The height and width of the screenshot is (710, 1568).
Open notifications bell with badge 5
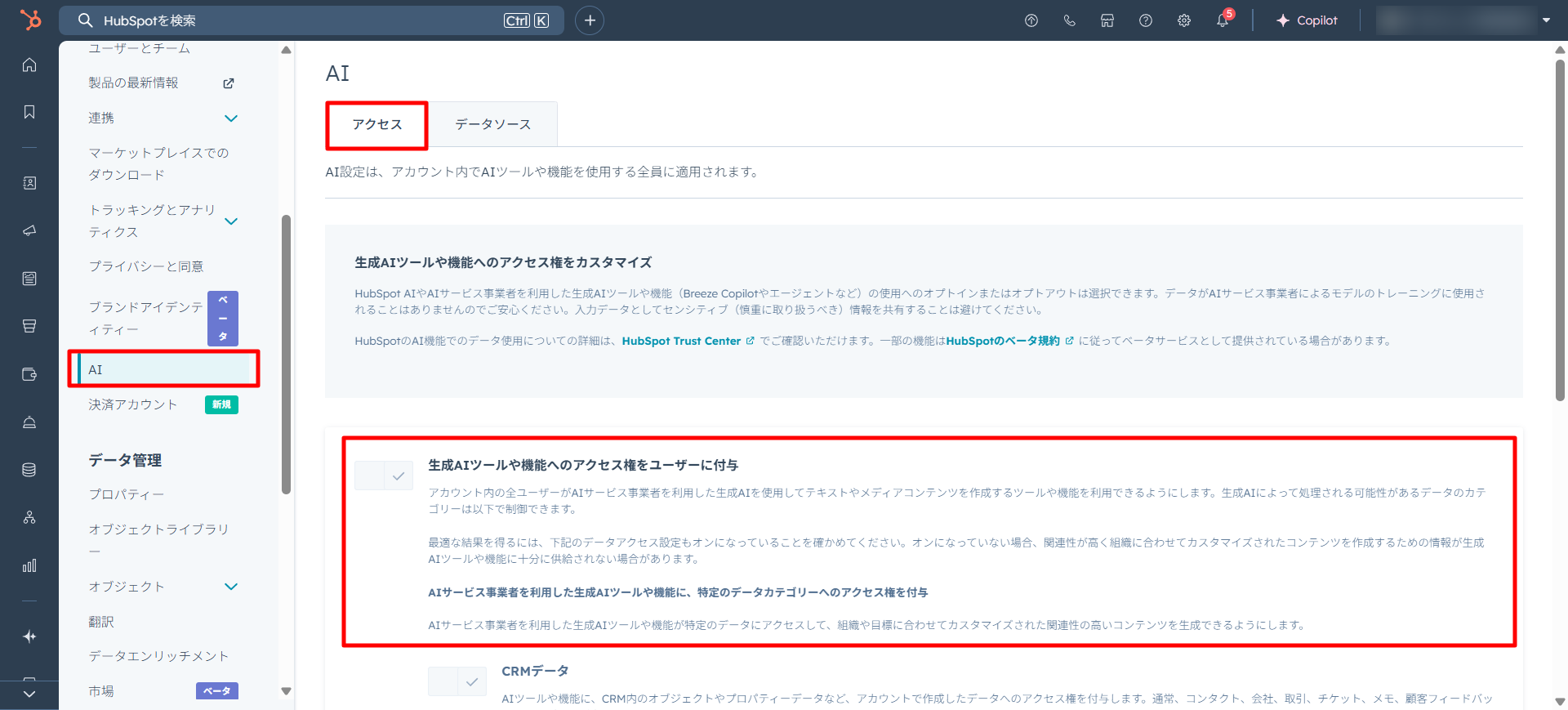pos(1223,20)
